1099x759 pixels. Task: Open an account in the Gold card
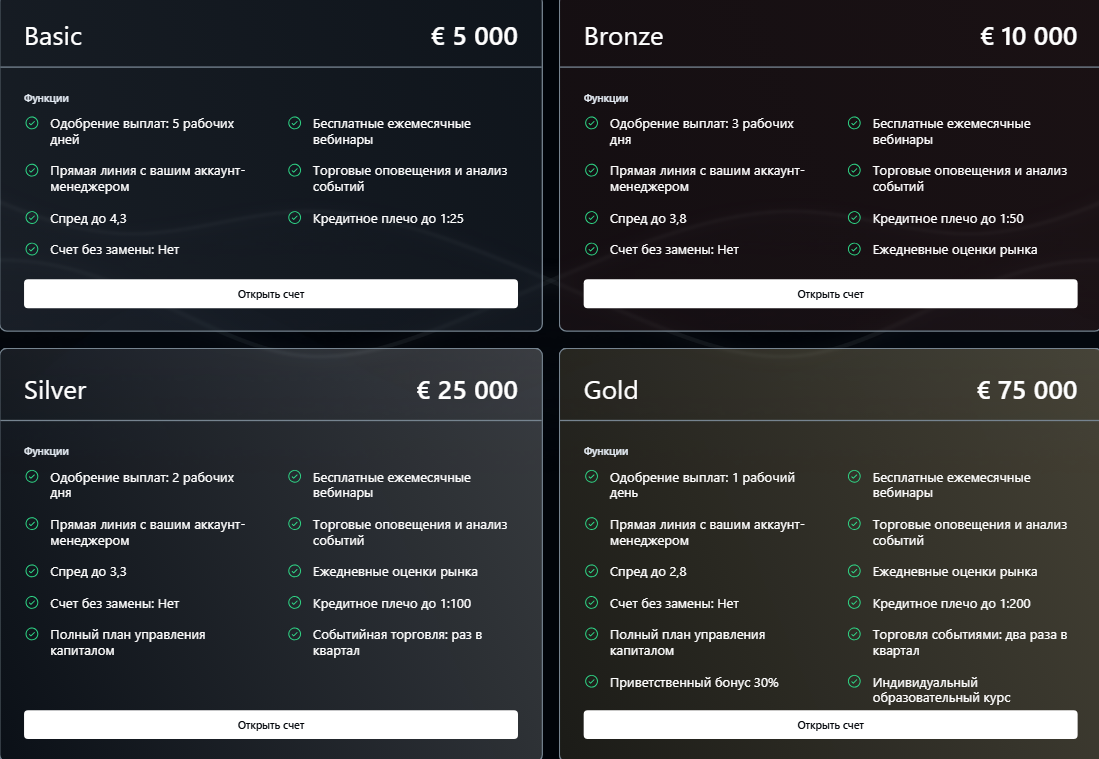830,725
